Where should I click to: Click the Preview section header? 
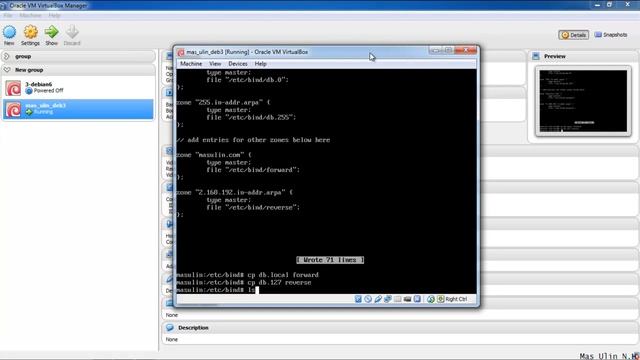coord(583,56)
